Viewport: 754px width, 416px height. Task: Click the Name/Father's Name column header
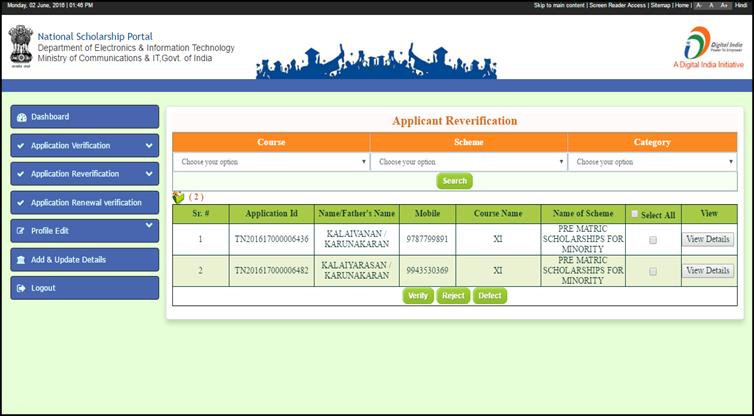tap(357, 214)
